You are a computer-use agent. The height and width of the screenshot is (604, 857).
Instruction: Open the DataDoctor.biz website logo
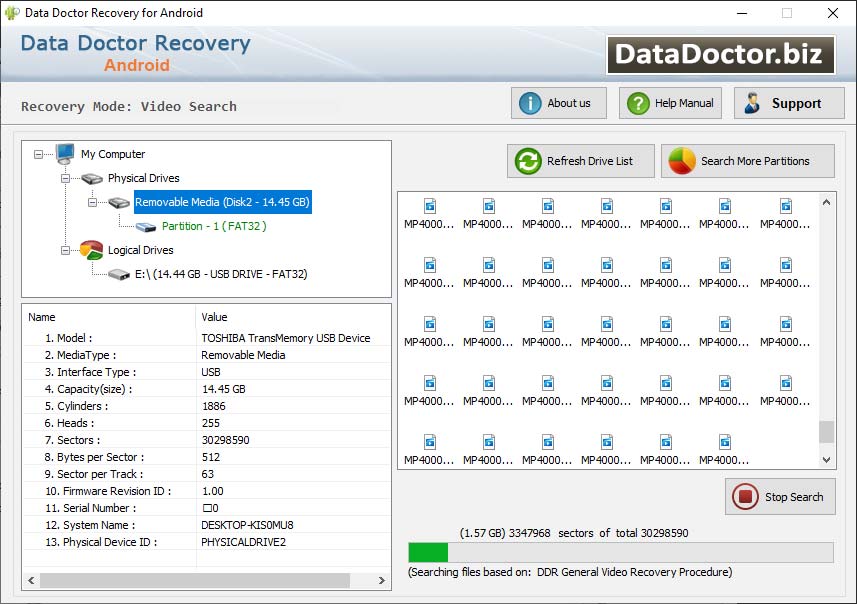coord(721,55)
